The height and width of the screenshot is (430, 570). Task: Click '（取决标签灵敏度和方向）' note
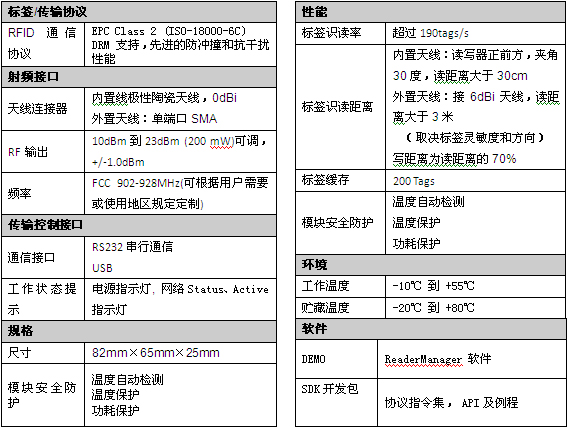click(474, 138)
